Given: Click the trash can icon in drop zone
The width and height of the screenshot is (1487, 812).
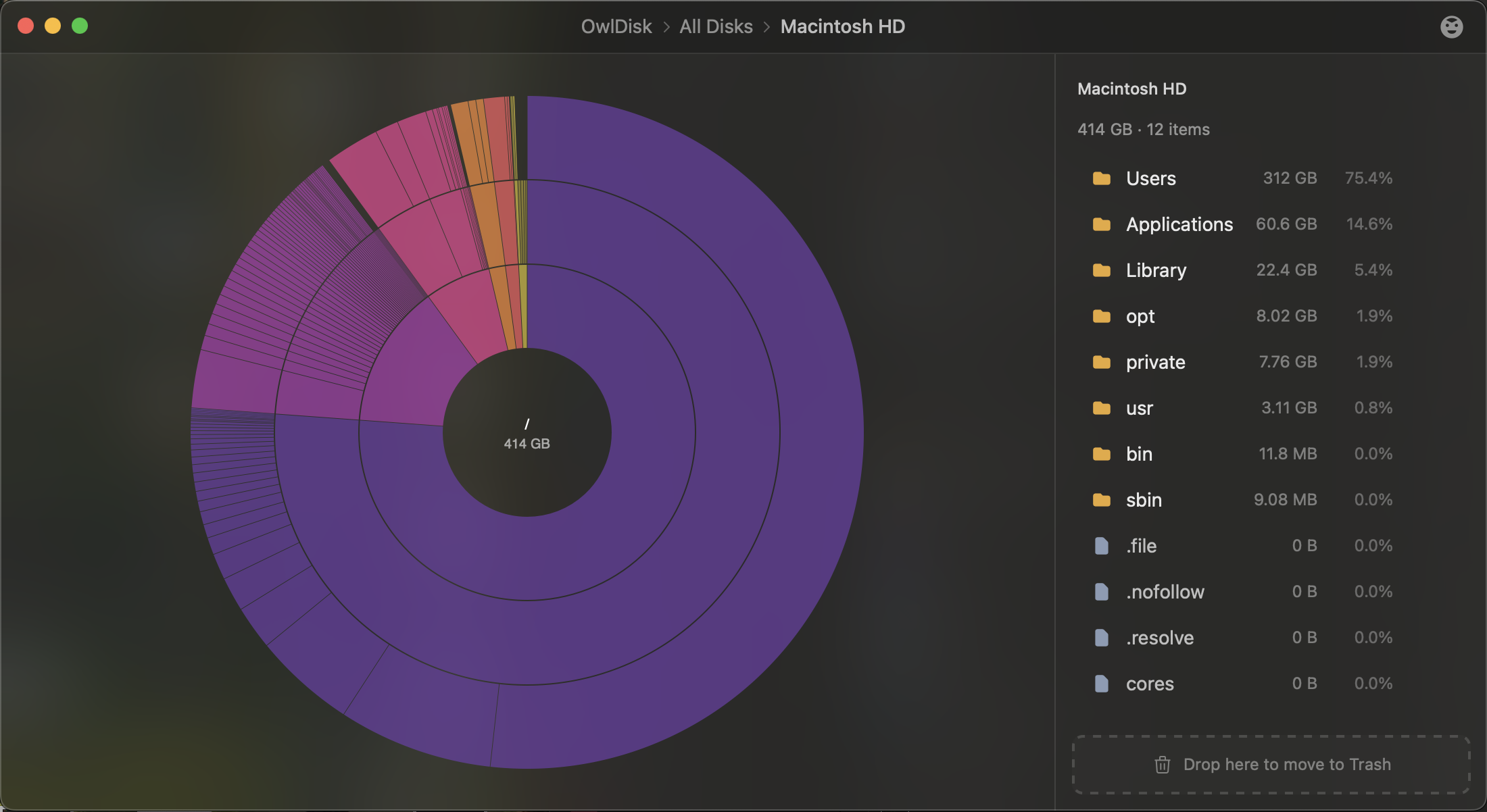Looking at the screenshot, I should pos(1163,765).
